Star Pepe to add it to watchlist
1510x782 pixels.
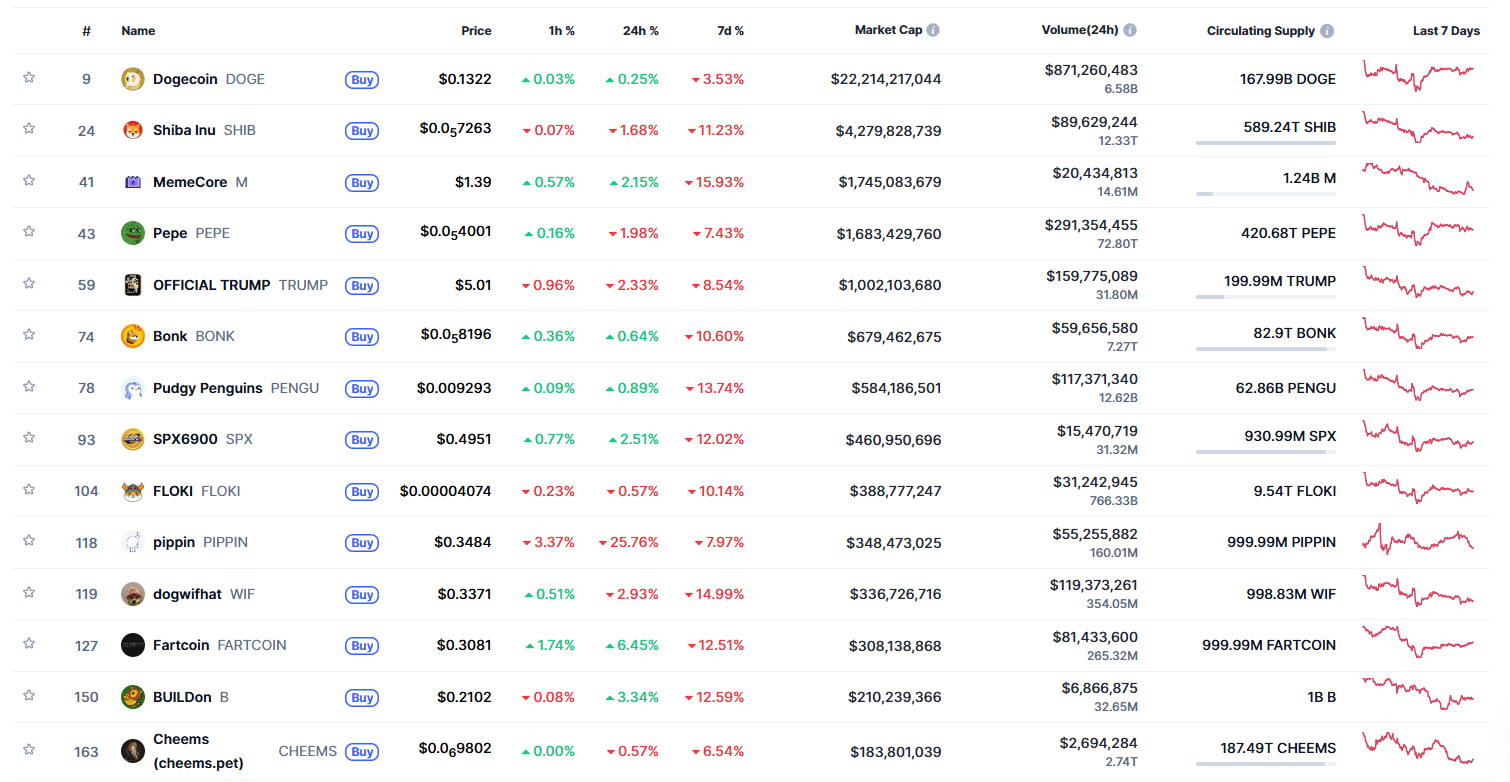tap(29, 233)
